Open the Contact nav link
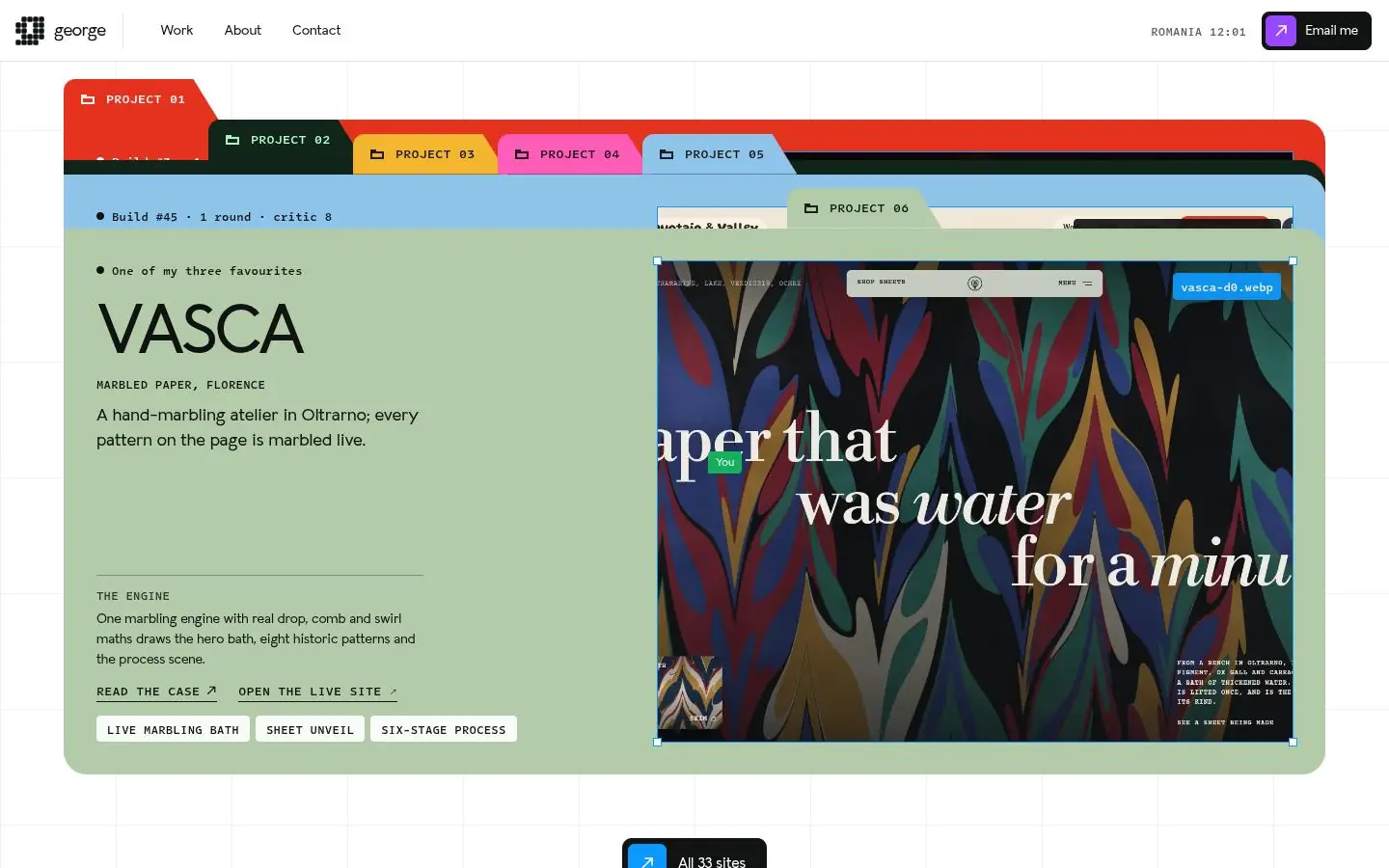Viewport: 1389px width, 868px height. pyautogui.click(x=316, y=30)
